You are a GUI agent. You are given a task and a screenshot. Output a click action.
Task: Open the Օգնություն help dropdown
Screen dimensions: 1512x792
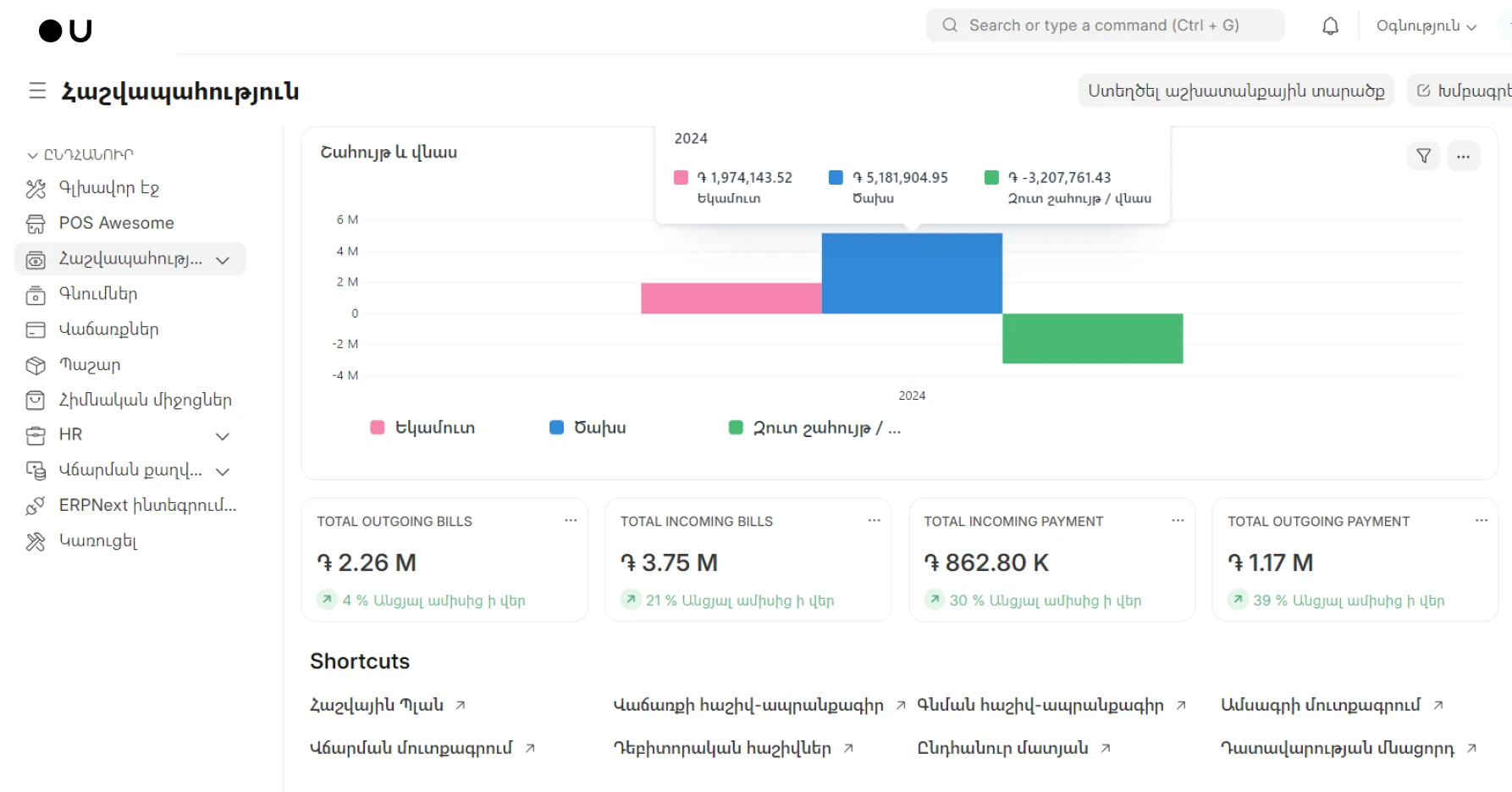coord(1426,26)
